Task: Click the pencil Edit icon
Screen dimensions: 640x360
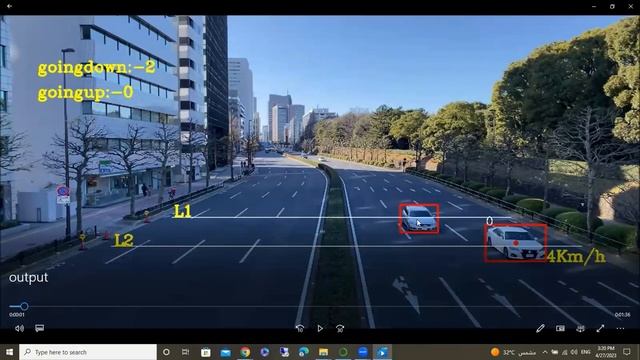Action: [x=540, y=328]
